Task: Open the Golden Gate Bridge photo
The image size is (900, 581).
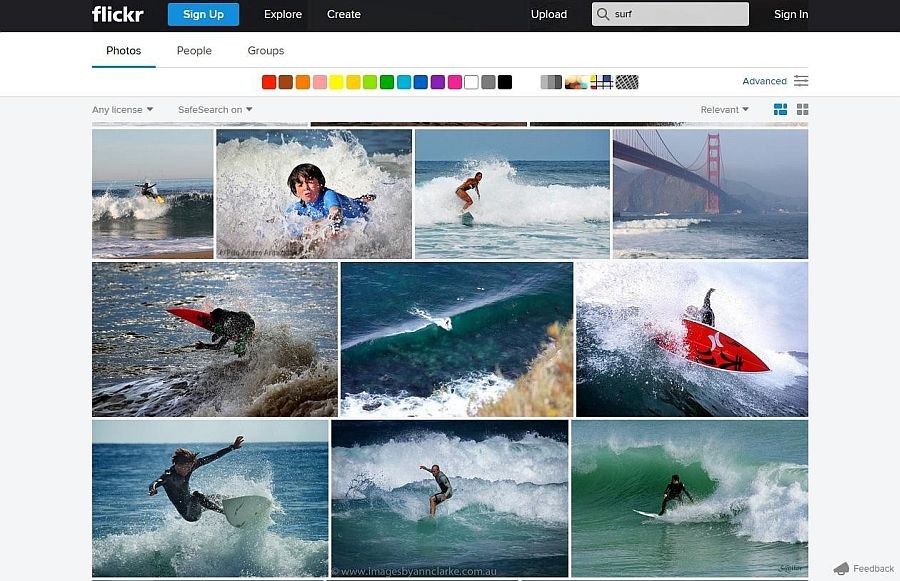Action: pos(710,193)
